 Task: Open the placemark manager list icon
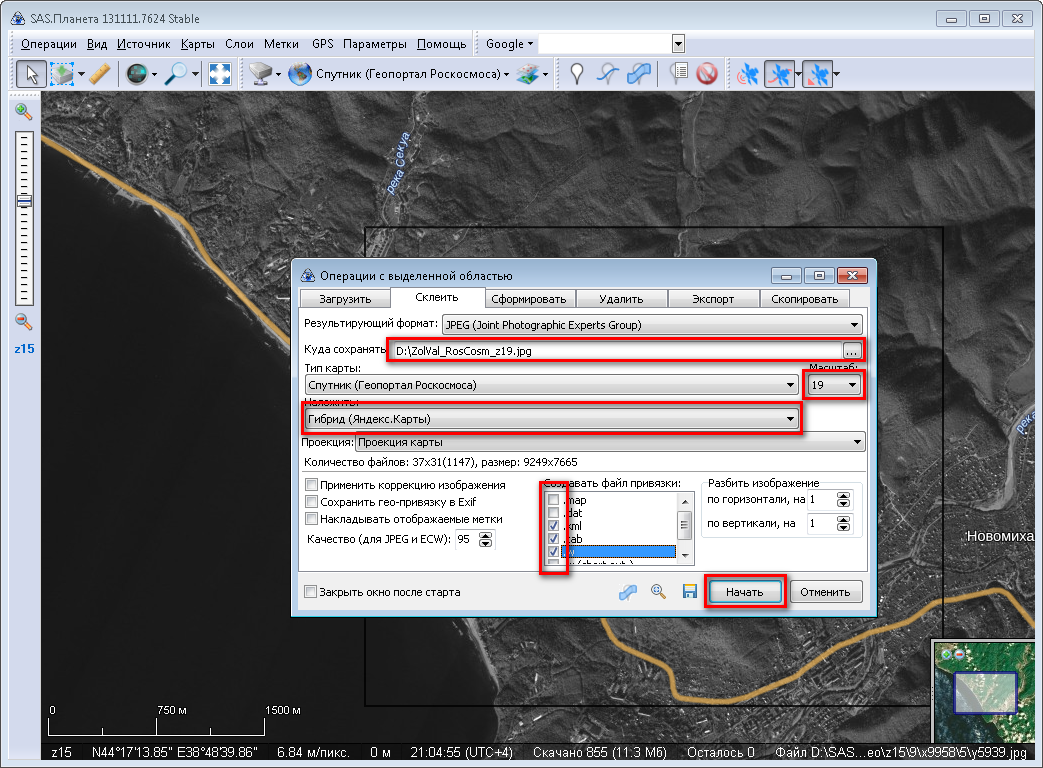(x=678, y=74)
